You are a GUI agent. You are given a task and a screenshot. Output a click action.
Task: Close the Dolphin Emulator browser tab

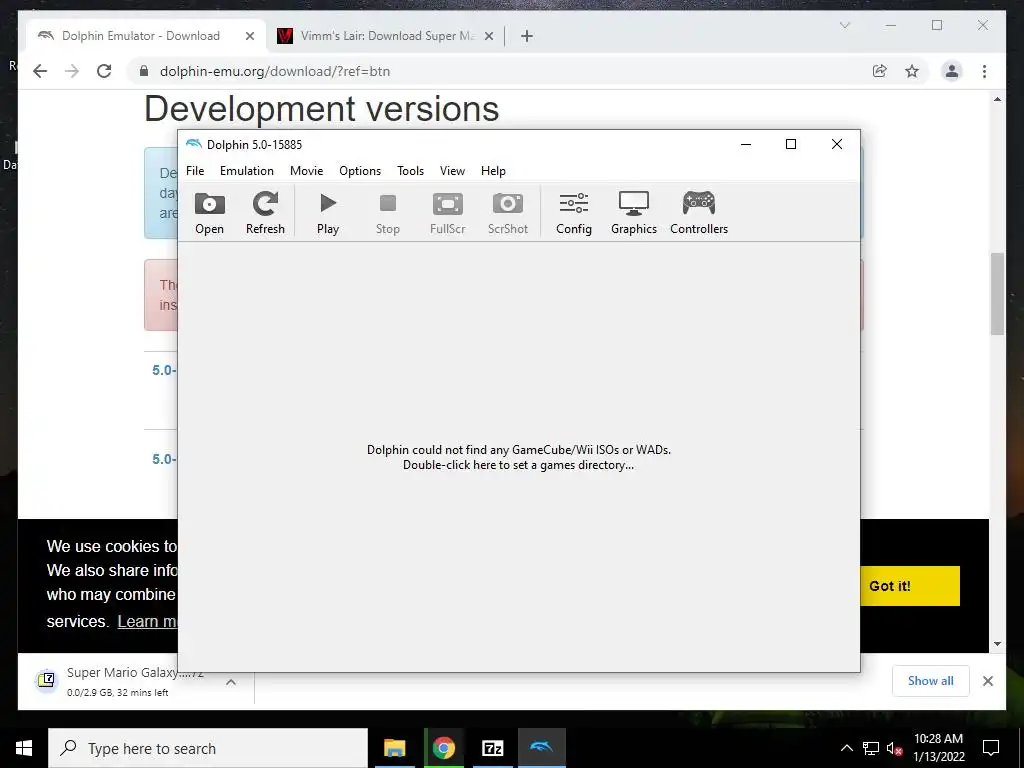click(249, 36)
